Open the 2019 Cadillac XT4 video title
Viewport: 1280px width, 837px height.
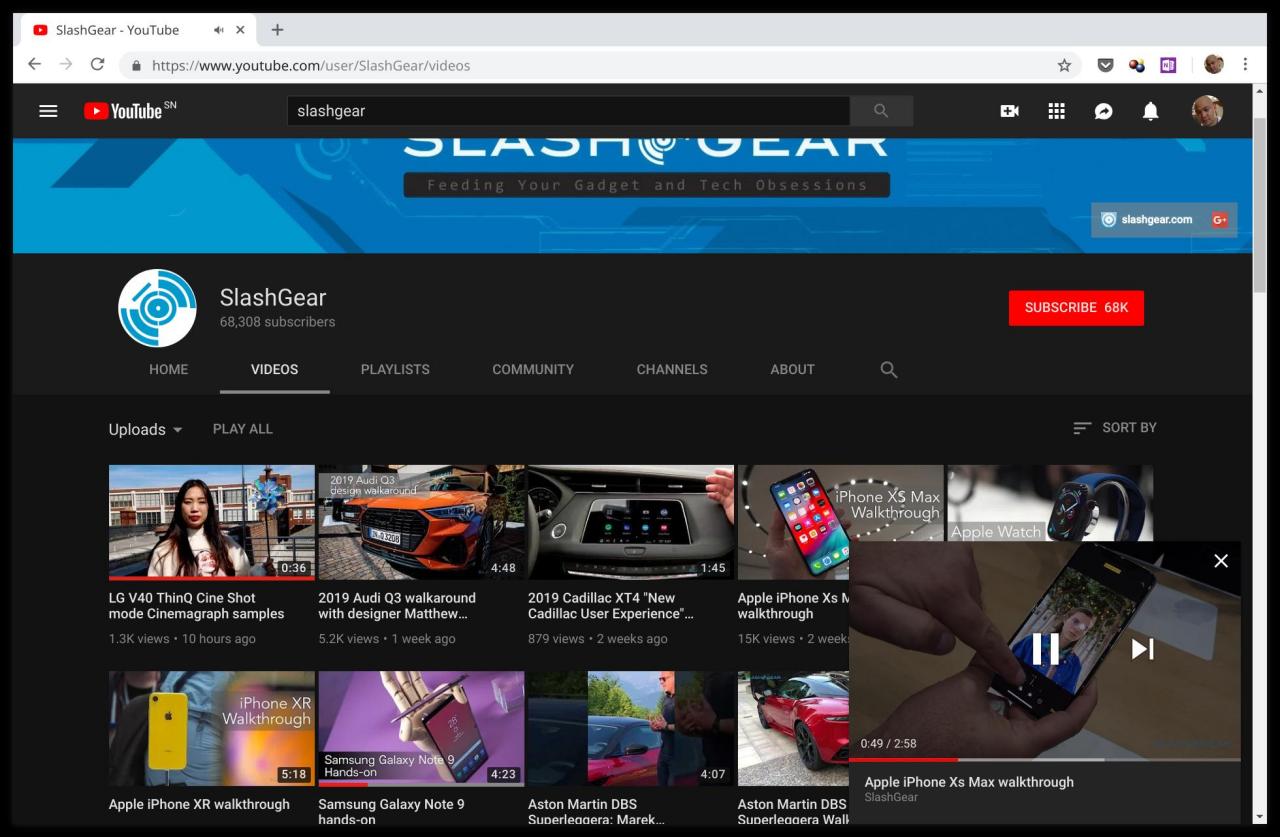click(x=611, y=606)
